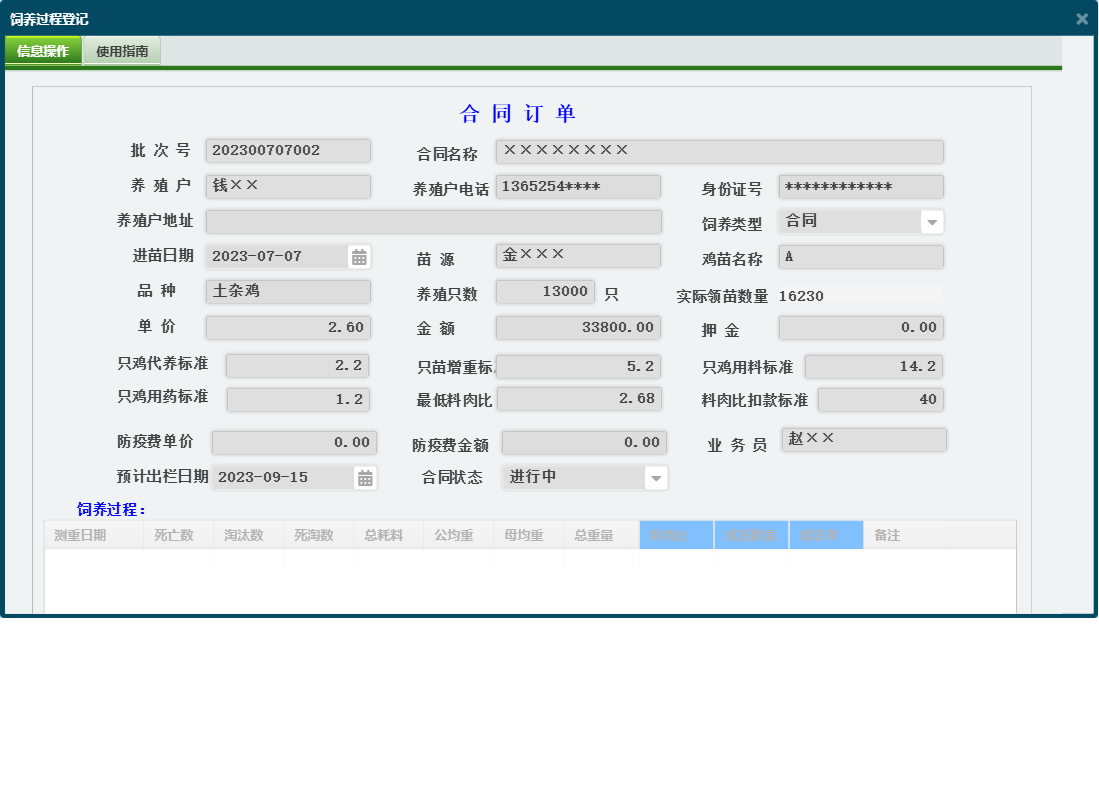
Task: Expand the 饲养类型 dropdown arrow
Action: pyautogui.click(x=933, y=221)
